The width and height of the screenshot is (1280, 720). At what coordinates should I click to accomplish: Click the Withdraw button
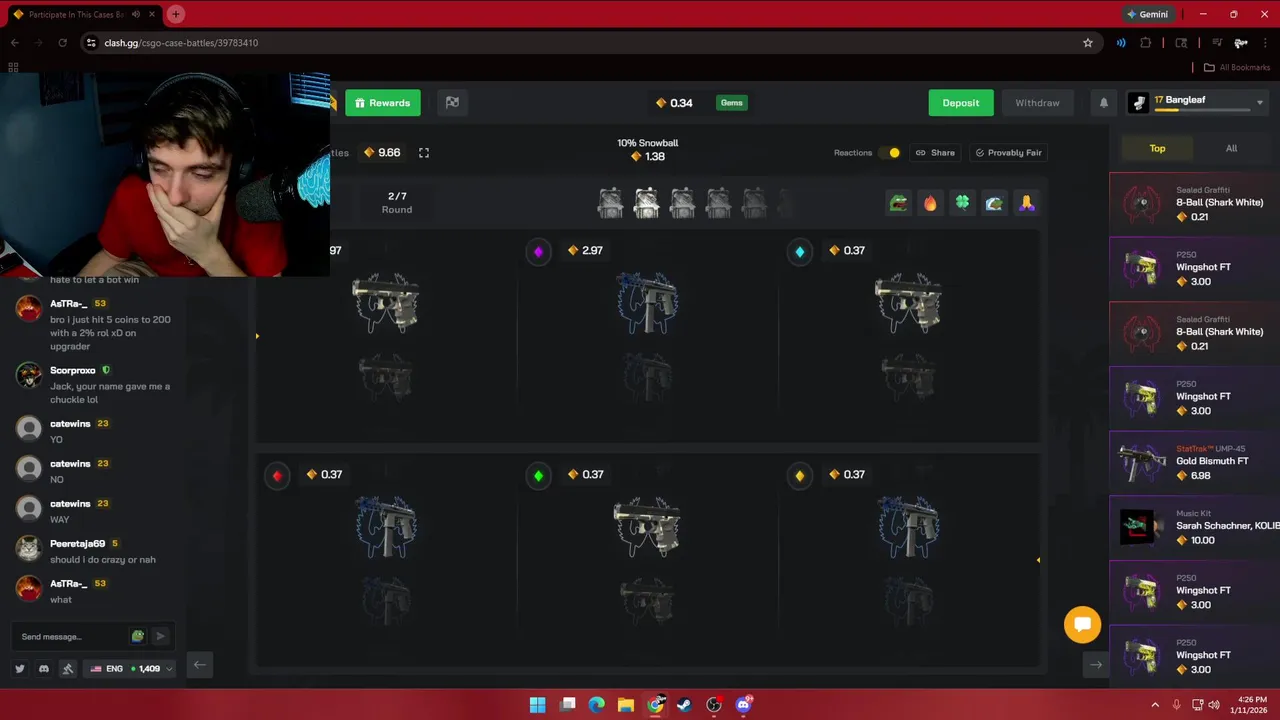click(x=1037, y=103)
